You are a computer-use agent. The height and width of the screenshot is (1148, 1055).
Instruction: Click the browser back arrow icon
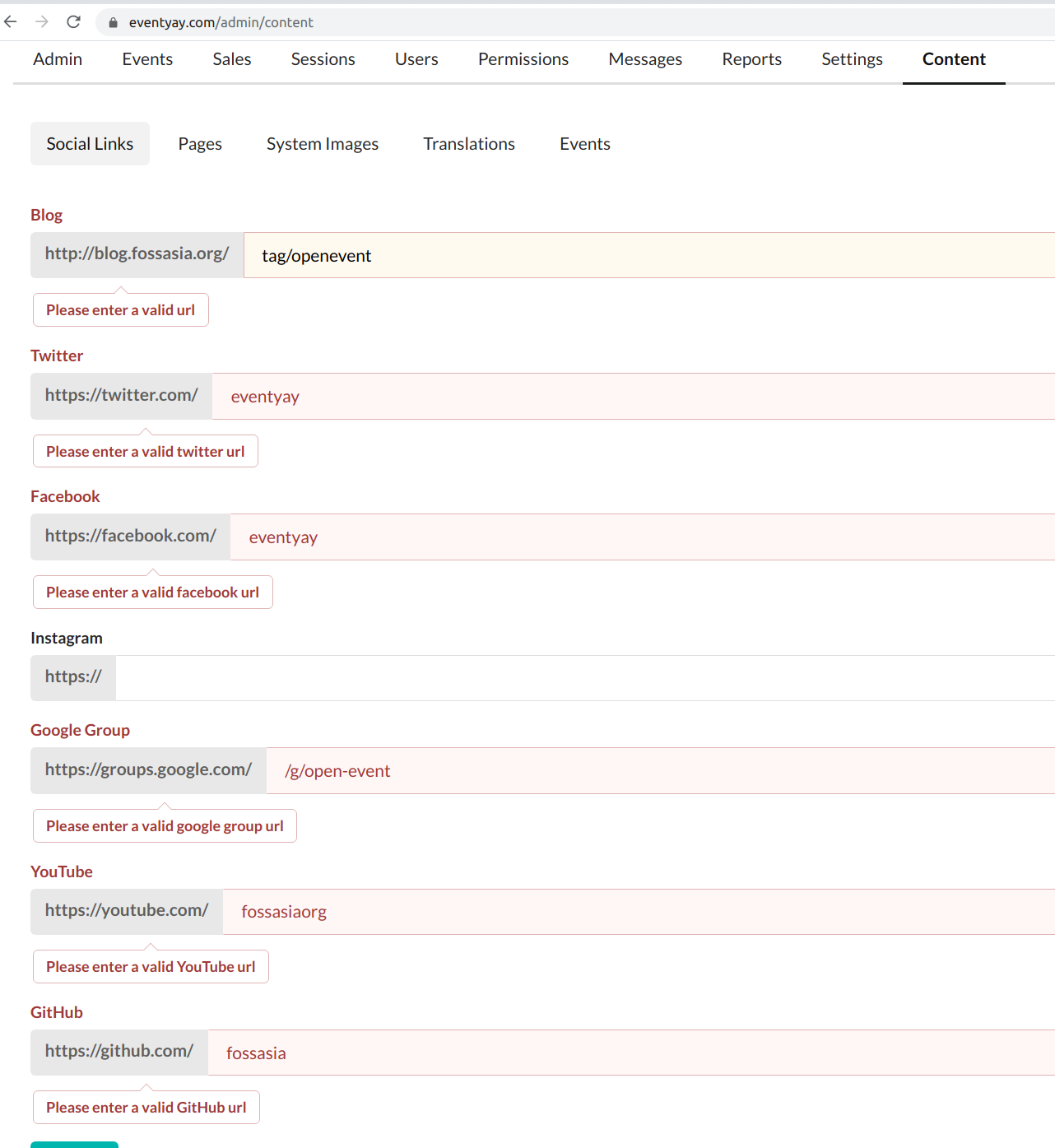[x=10, y=22]
